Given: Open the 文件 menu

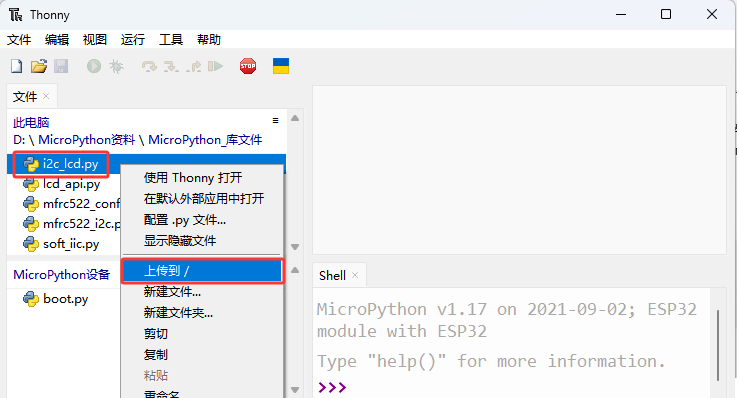Looking at the screenshot, I should tap(19, 40).
